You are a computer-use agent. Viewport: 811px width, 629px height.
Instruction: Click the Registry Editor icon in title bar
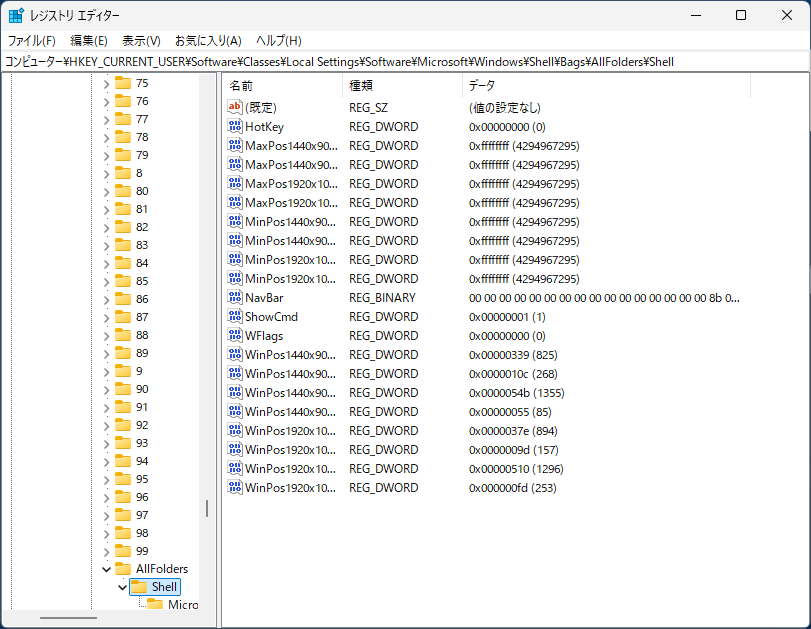tap(16, 15)
